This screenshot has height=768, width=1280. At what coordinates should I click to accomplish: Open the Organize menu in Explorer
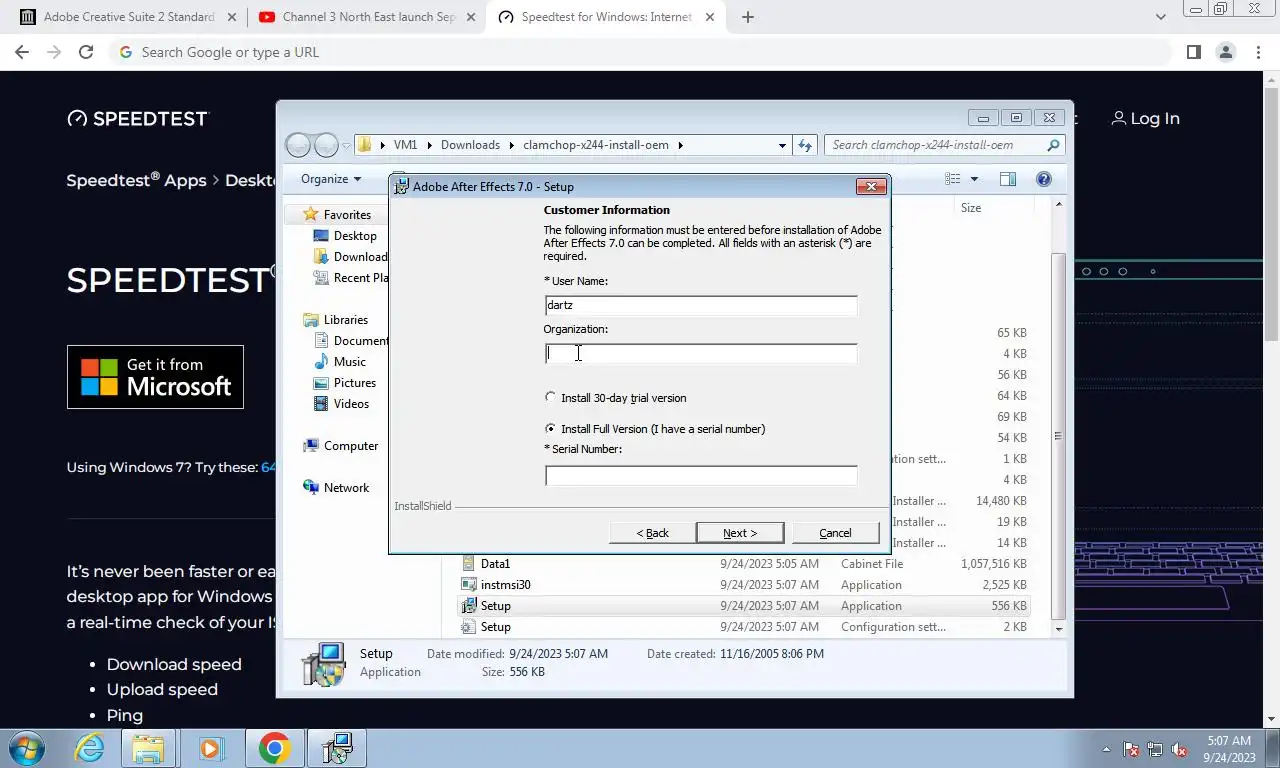pyautogui.click(x=331, y=179)
